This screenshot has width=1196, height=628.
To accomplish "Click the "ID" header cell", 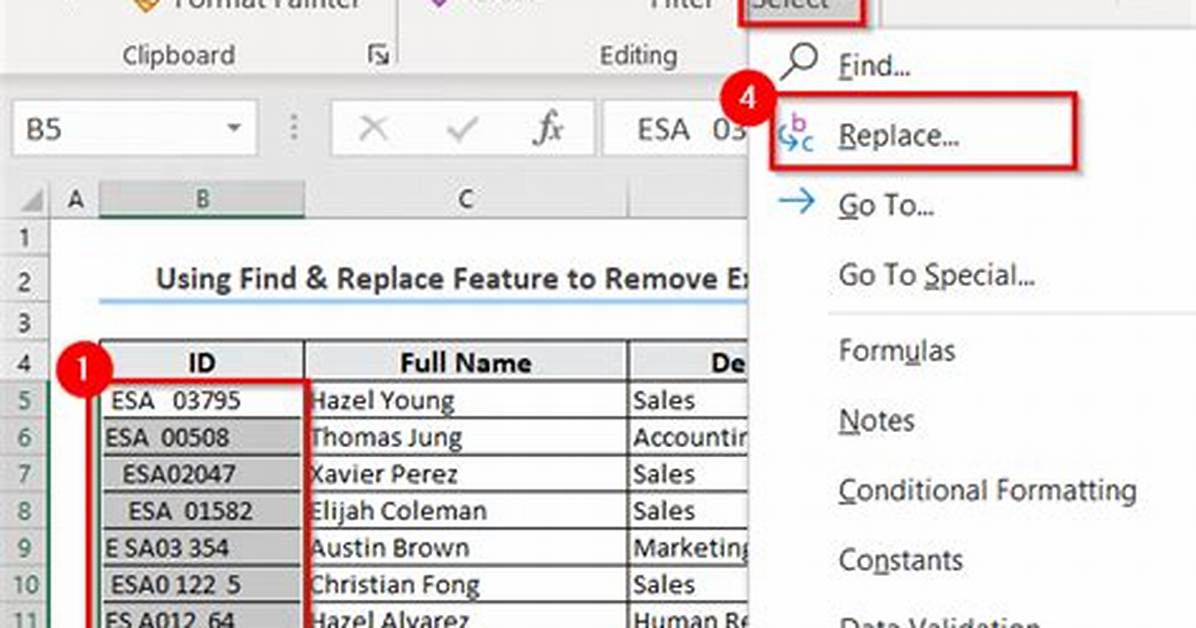I will pyautogui.click(x=202, y=362).
